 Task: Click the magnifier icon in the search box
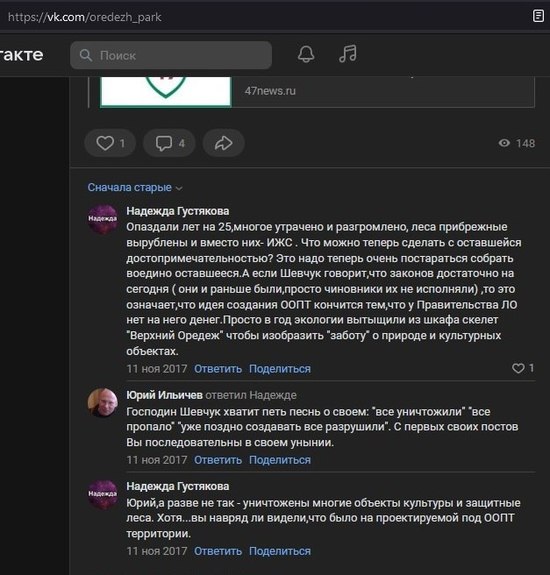click(86, 55)
